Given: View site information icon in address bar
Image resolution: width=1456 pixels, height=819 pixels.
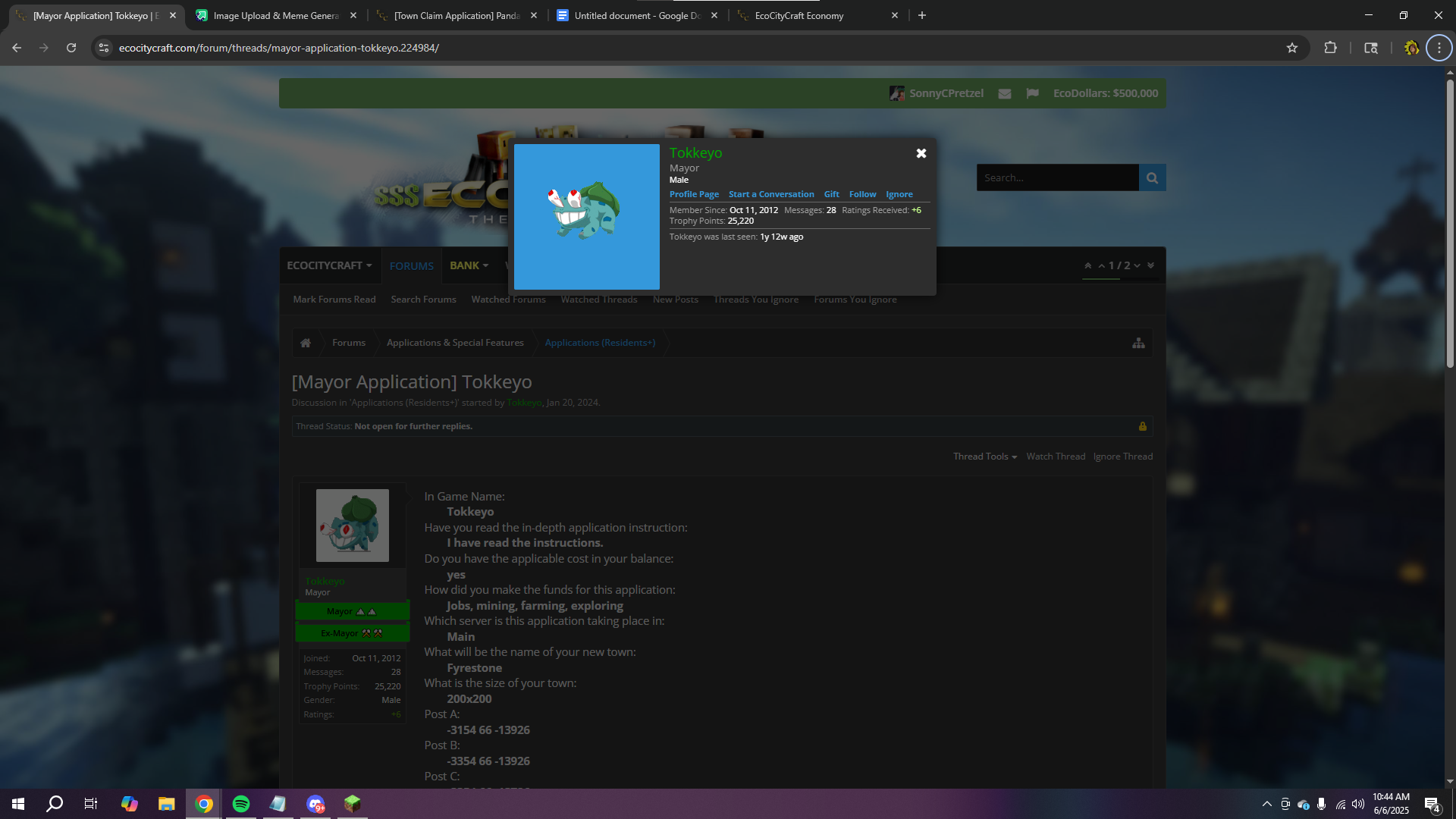Looking at the screenshot, I should [104, 48].
